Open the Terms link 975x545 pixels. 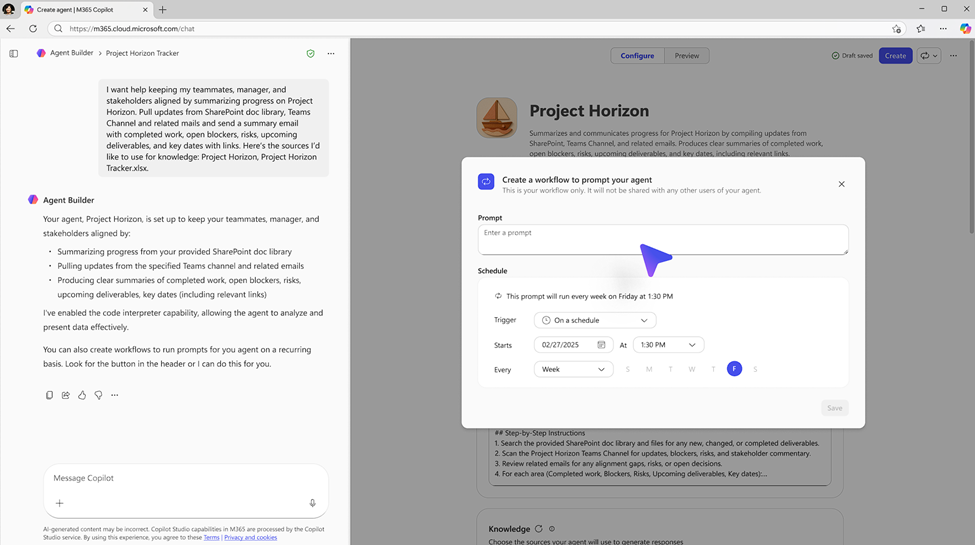tap(211, 538)
